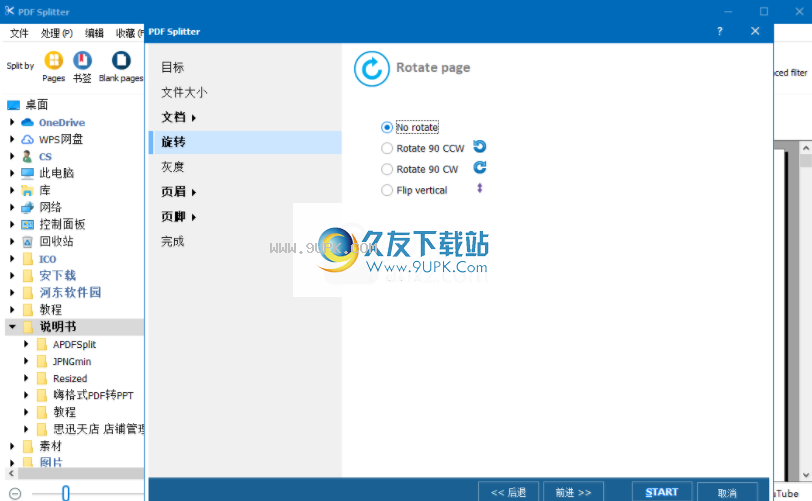812x501 pixels.
Task: Collapse the 说明书 folder node
Action: pyautogui.click(x=12, y=327)
